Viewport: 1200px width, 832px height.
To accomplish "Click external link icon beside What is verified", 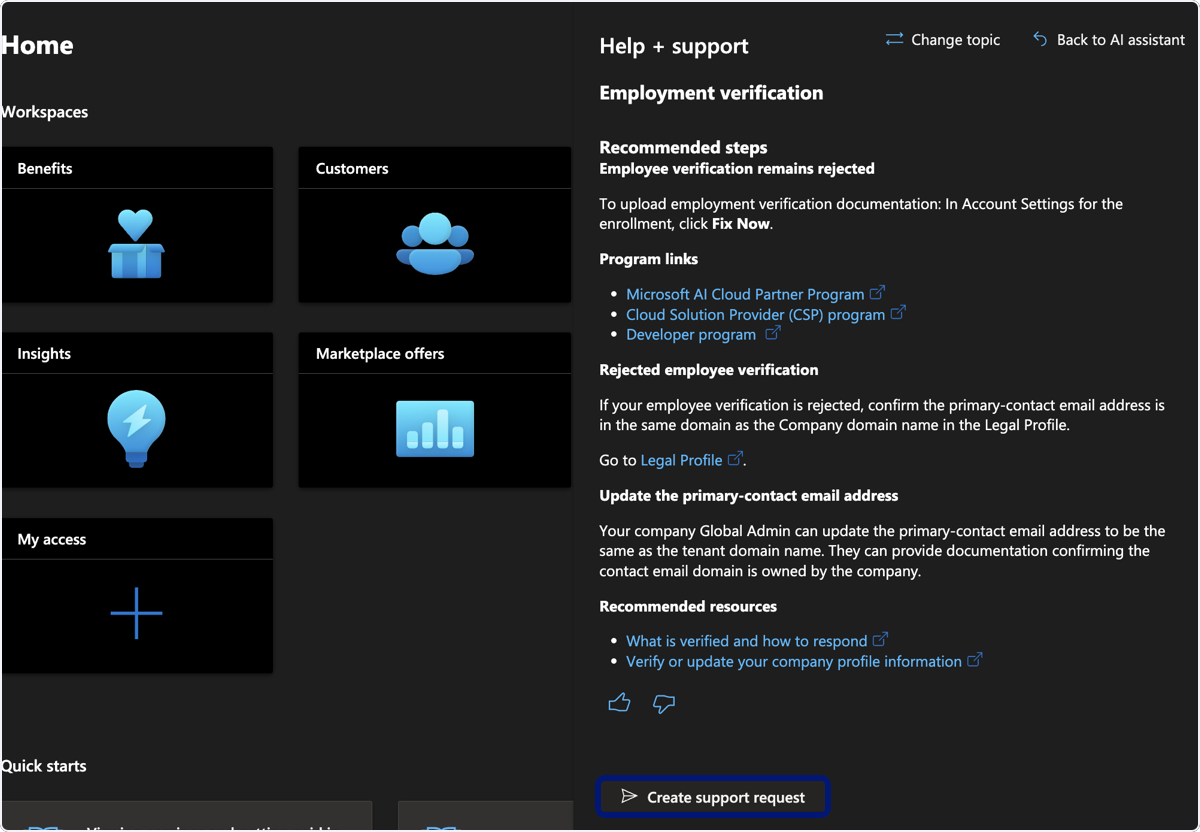I will [880, 640].
